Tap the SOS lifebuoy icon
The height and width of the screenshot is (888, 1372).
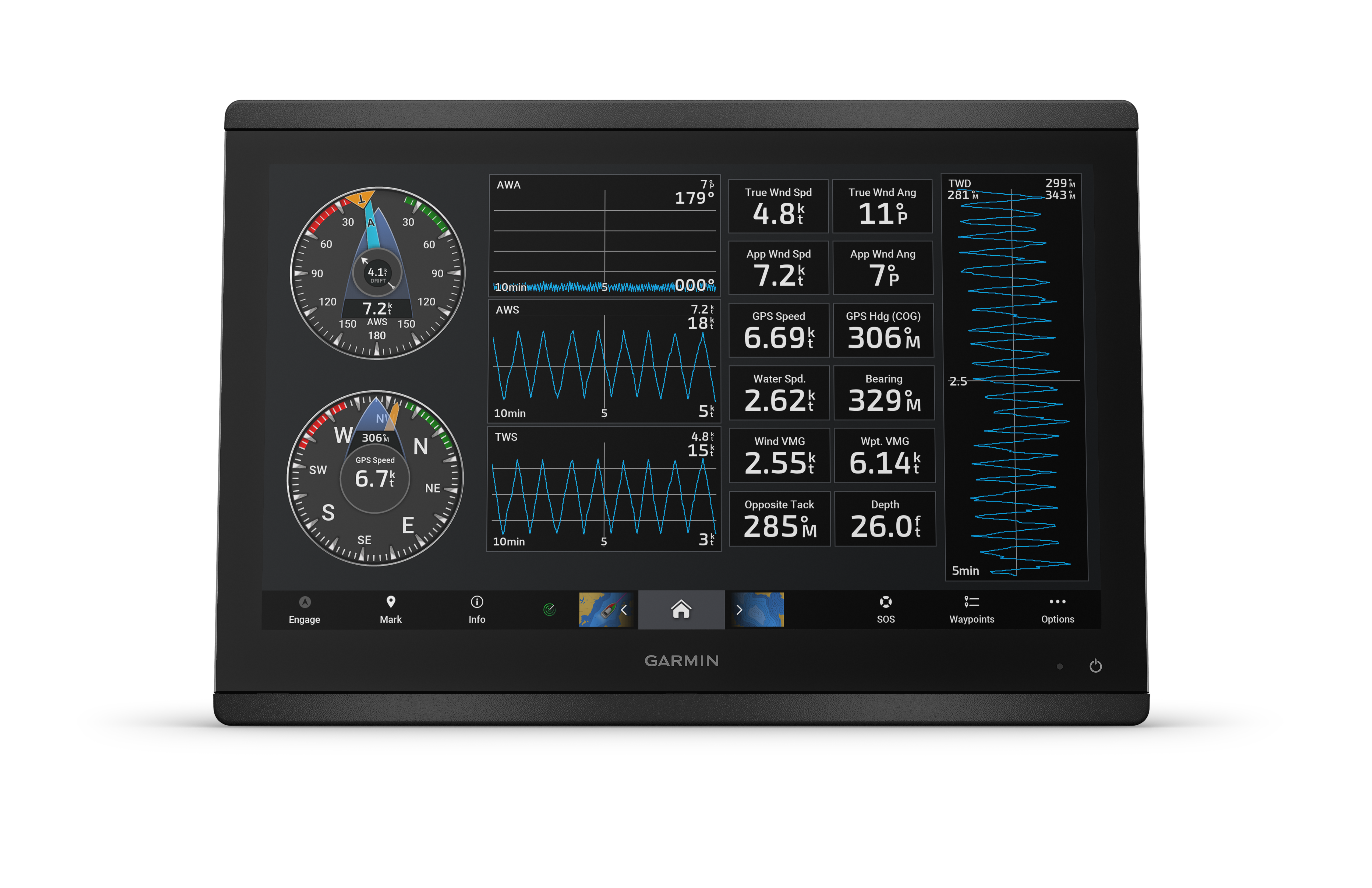[x=886, y=602]
